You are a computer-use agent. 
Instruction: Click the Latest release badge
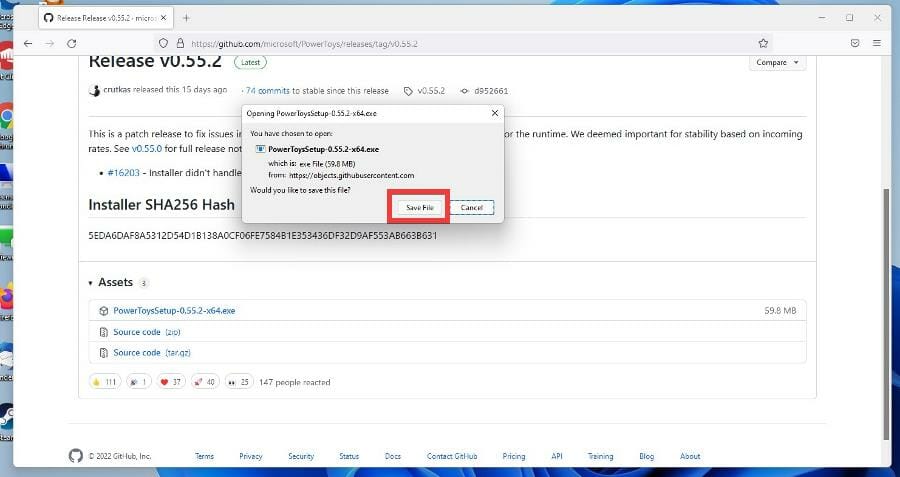[x=250, y=62]
